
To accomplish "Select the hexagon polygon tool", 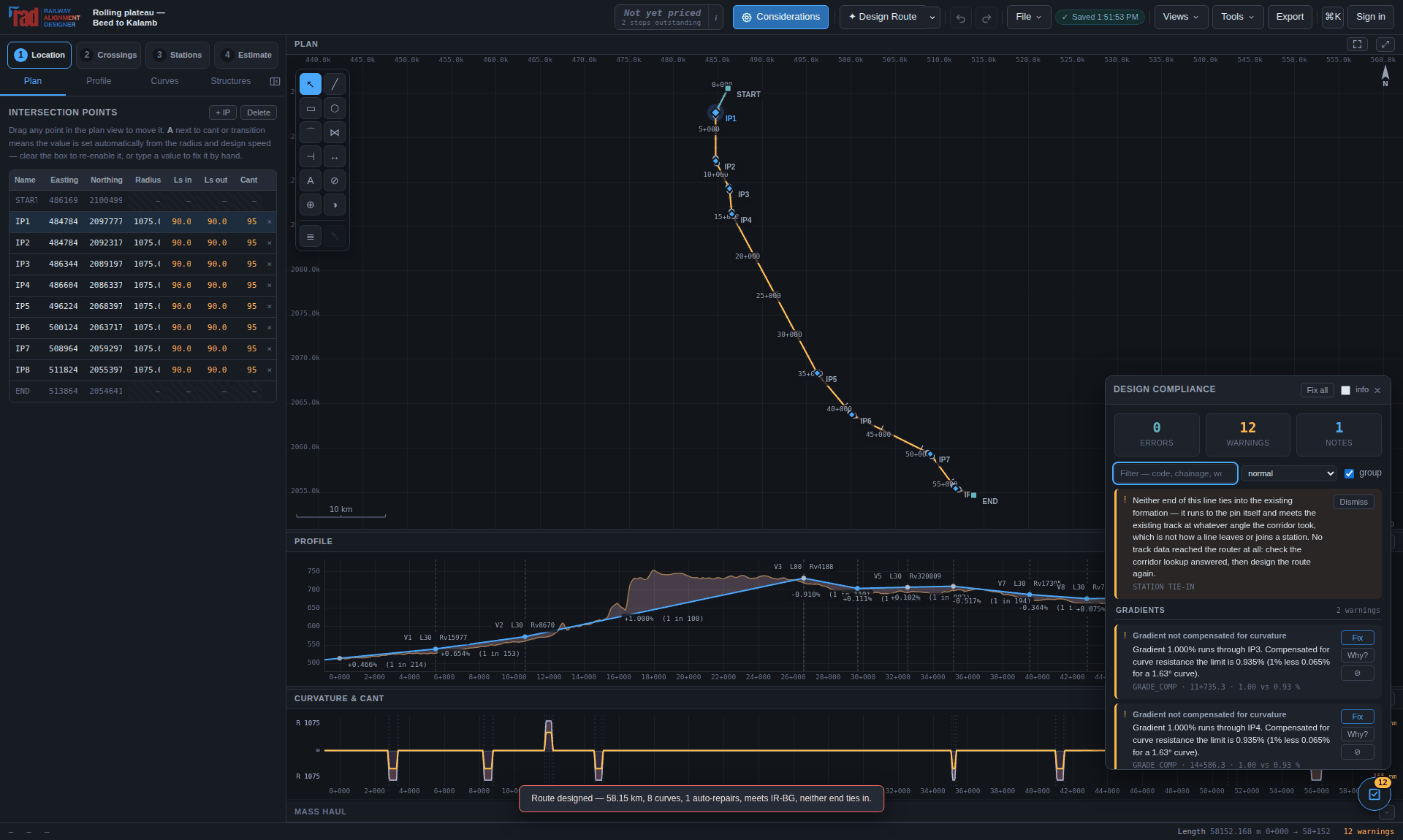I will pos(334,108).
